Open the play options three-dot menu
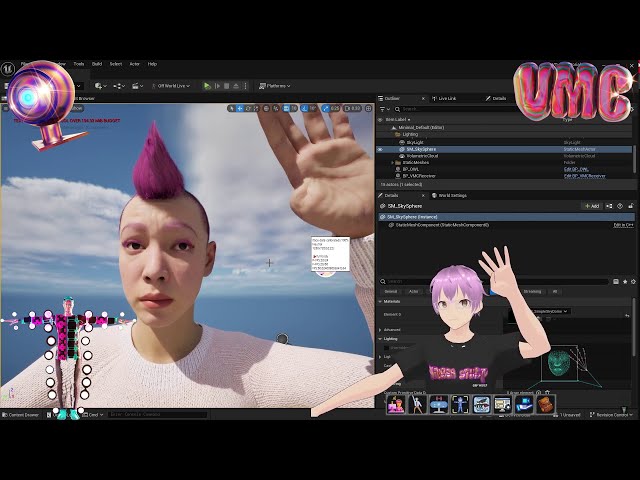 tap(245, 86)
